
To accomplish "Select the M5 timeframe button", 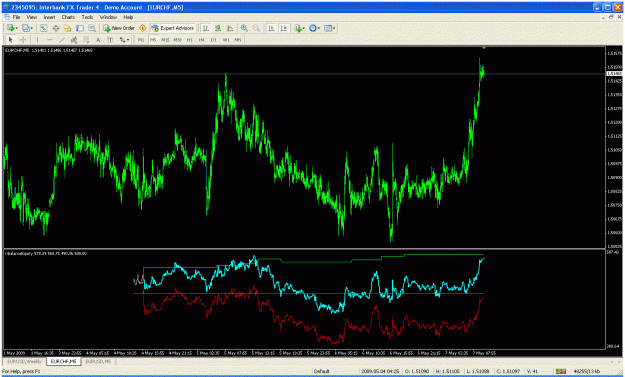I will 153,39.
